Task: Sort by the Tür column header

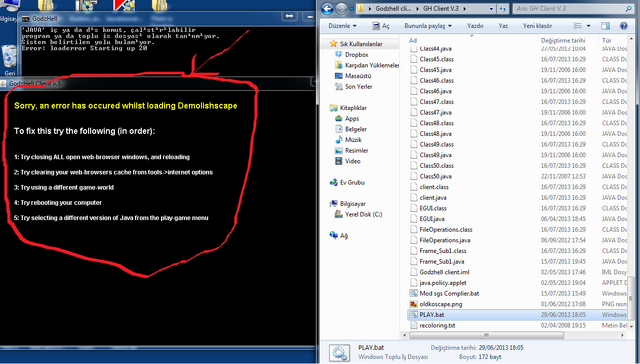Action: (x=607, y=40)
